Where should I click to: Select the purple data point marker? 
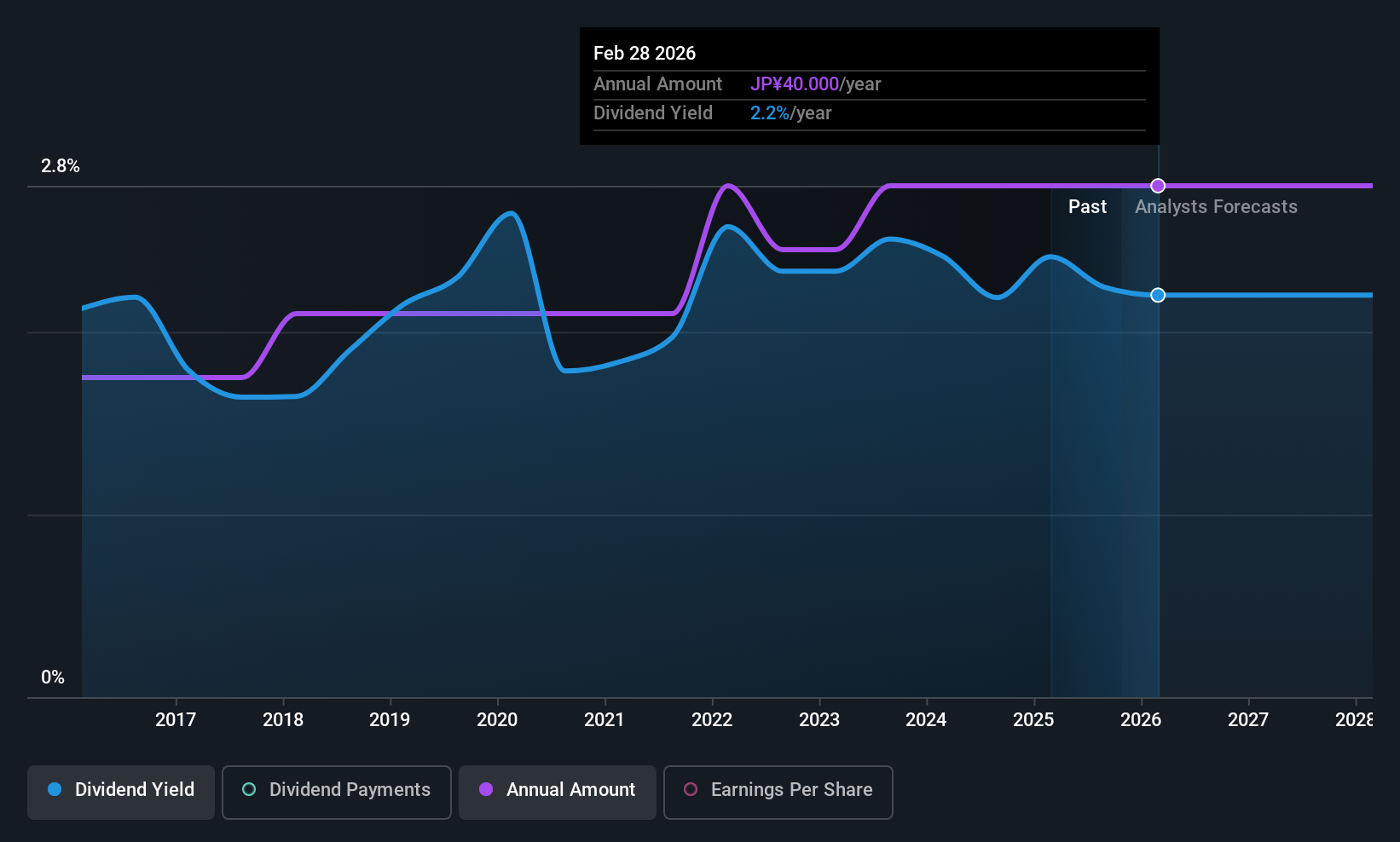1158,186
